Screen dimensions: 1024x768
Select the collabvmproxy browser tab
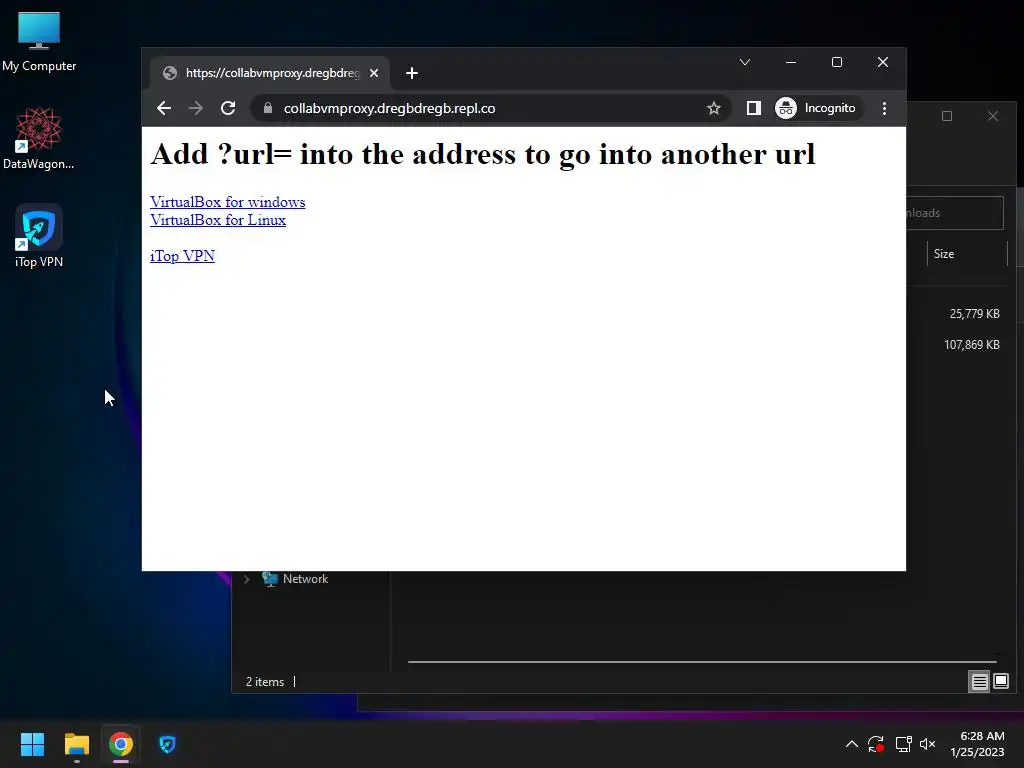pos(270,73)
